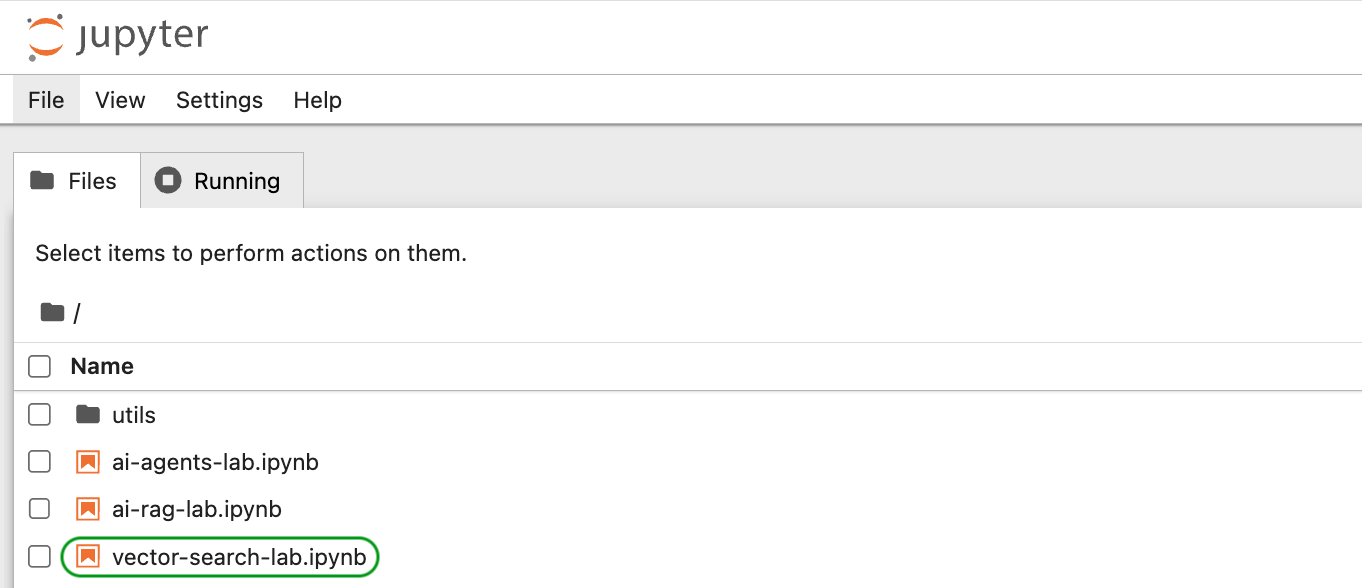Open the File menu
This screenshot has width=1362, height=588.
click(x=46, y=100)
